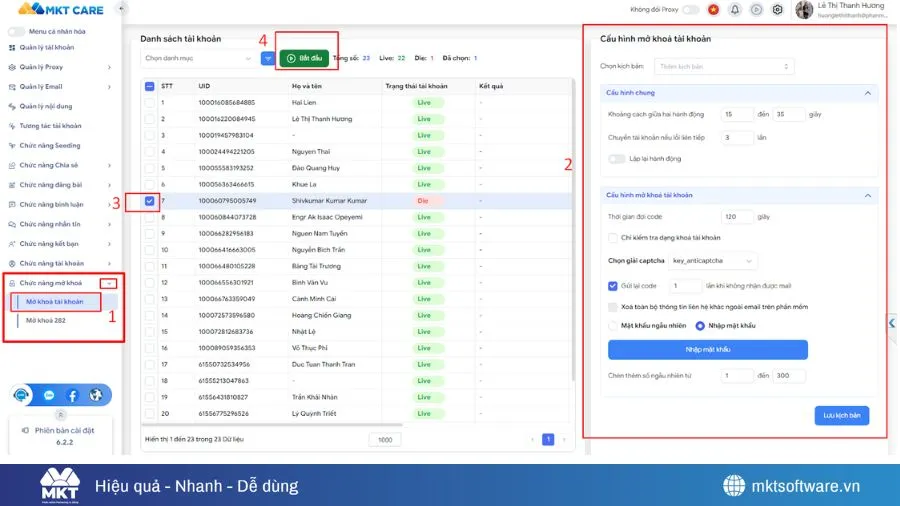
Task: Open the settings gear icon
Action: tap(777, 9)
